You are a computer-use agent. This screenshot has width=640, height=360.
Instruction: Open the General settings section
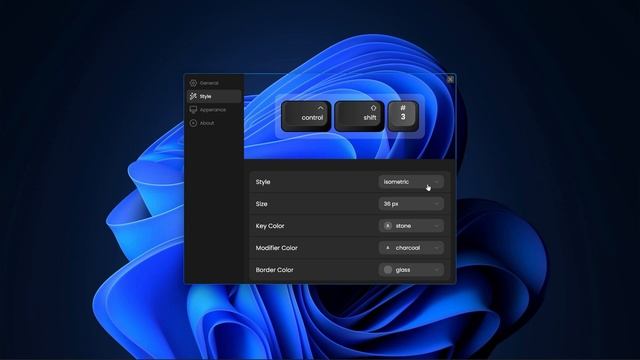tap(214, 83)
